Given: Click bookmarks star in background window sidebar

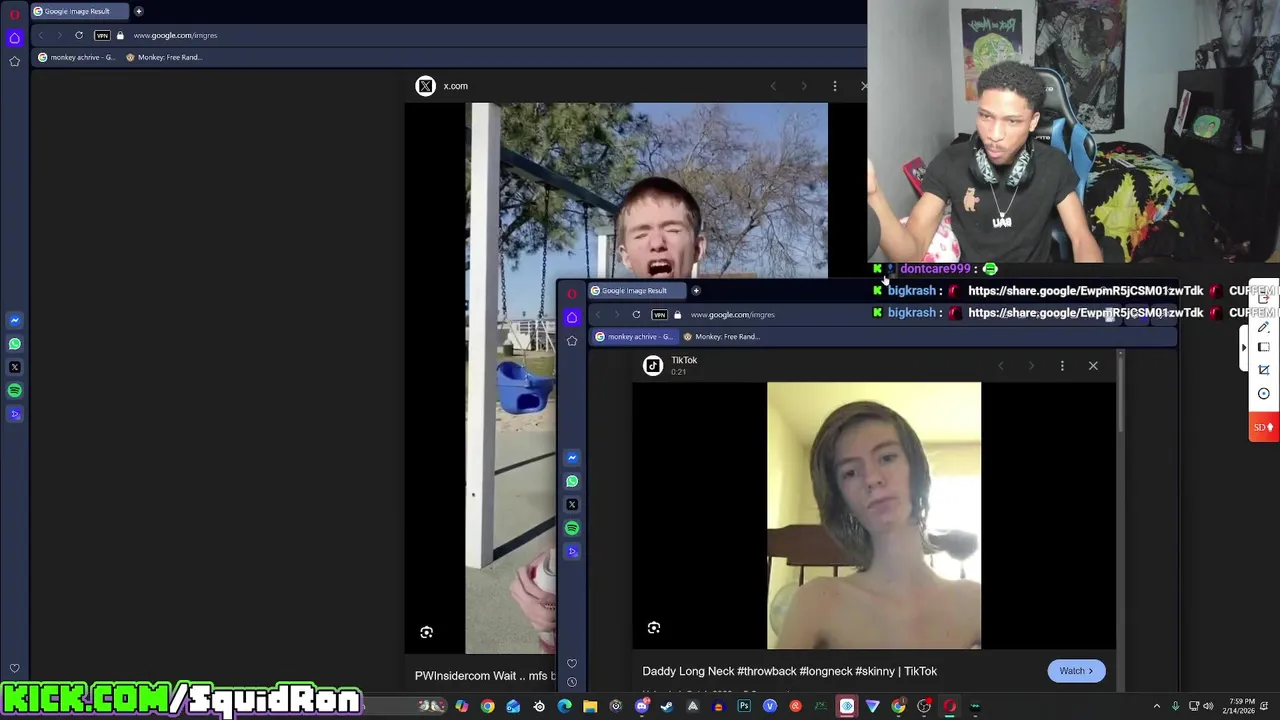Looking at the screenshot, I should [x=14, y=61].
